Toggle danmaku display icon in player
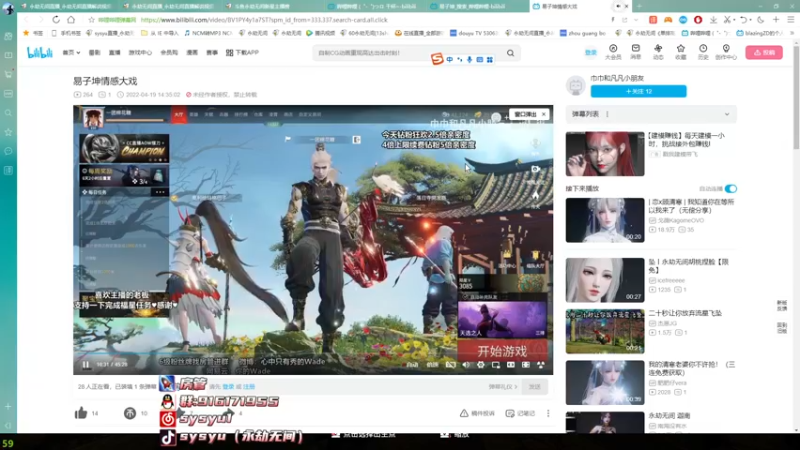Image resolution: width=800 pixels, height=450 pixels. [x=451, y=364]
